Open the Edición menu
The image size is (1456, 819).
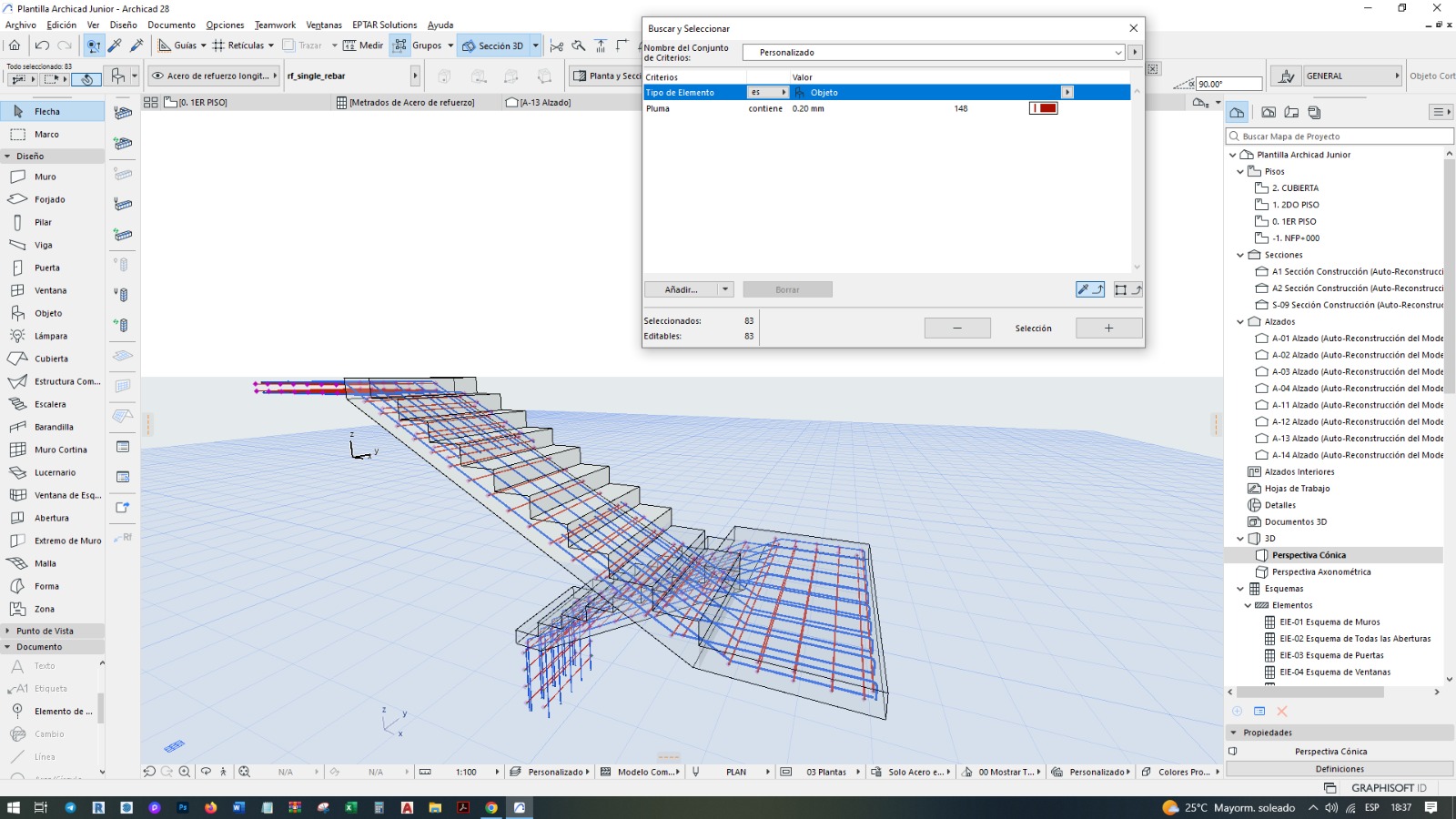[62, 25]
